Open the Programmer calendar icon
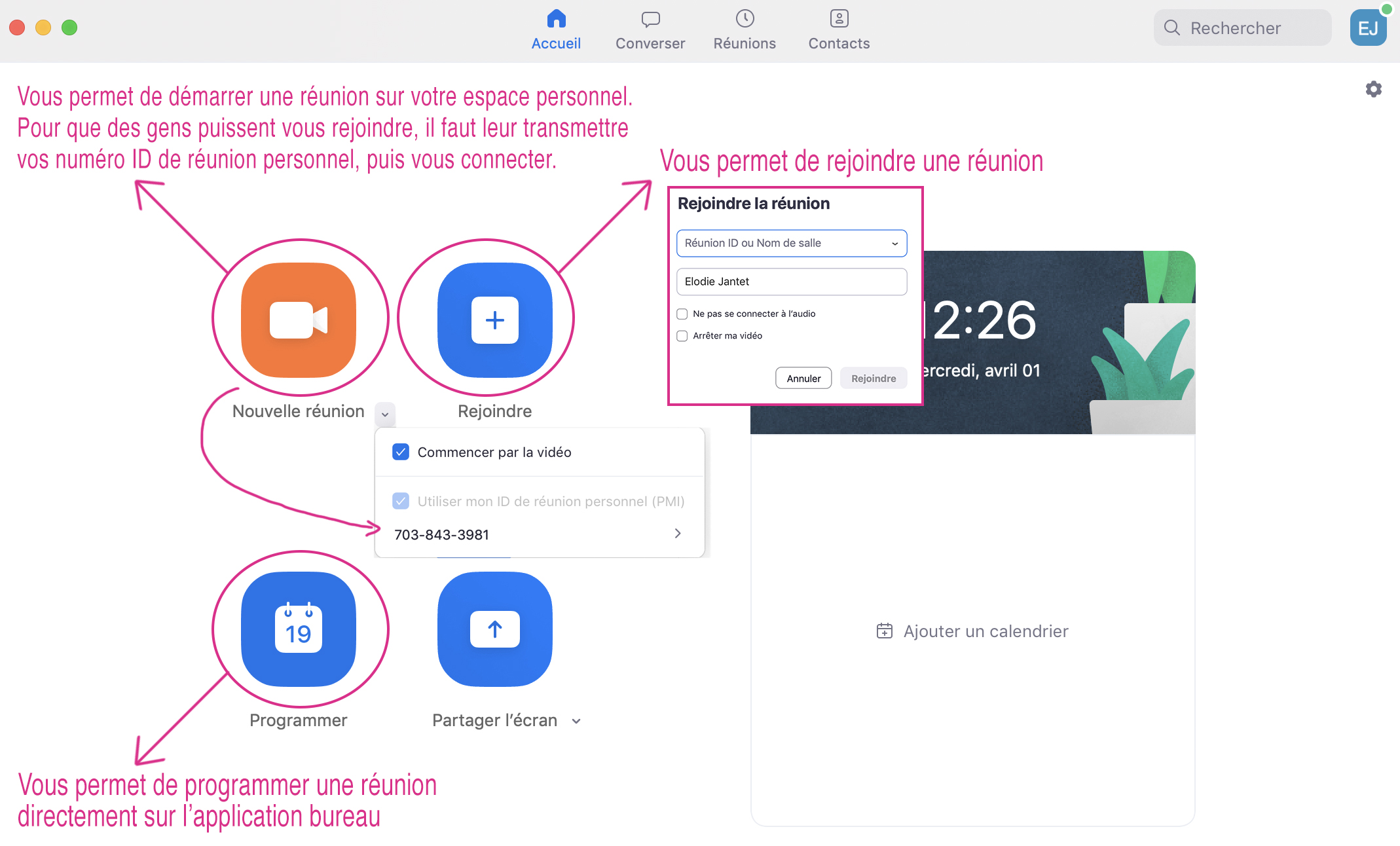This screenshot has height=846, width=1400. [x=299, y=629]
